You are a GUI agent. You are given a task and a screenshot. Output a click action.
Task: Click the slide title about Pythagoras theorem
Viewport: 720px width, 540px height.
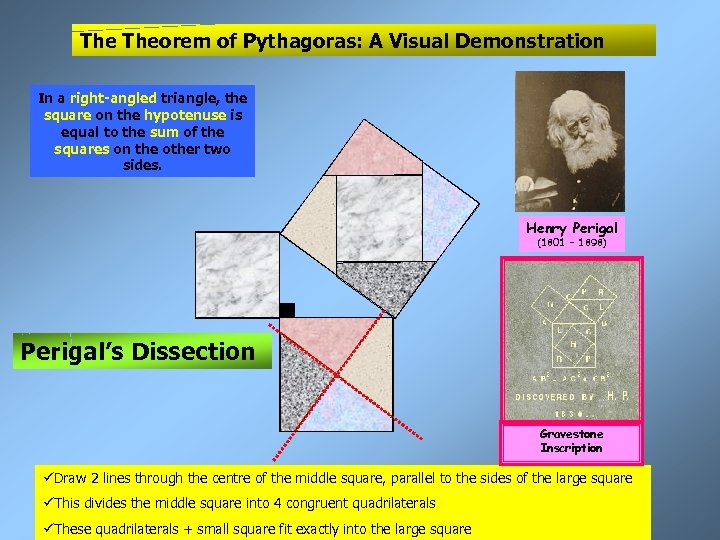click(363, 40)
